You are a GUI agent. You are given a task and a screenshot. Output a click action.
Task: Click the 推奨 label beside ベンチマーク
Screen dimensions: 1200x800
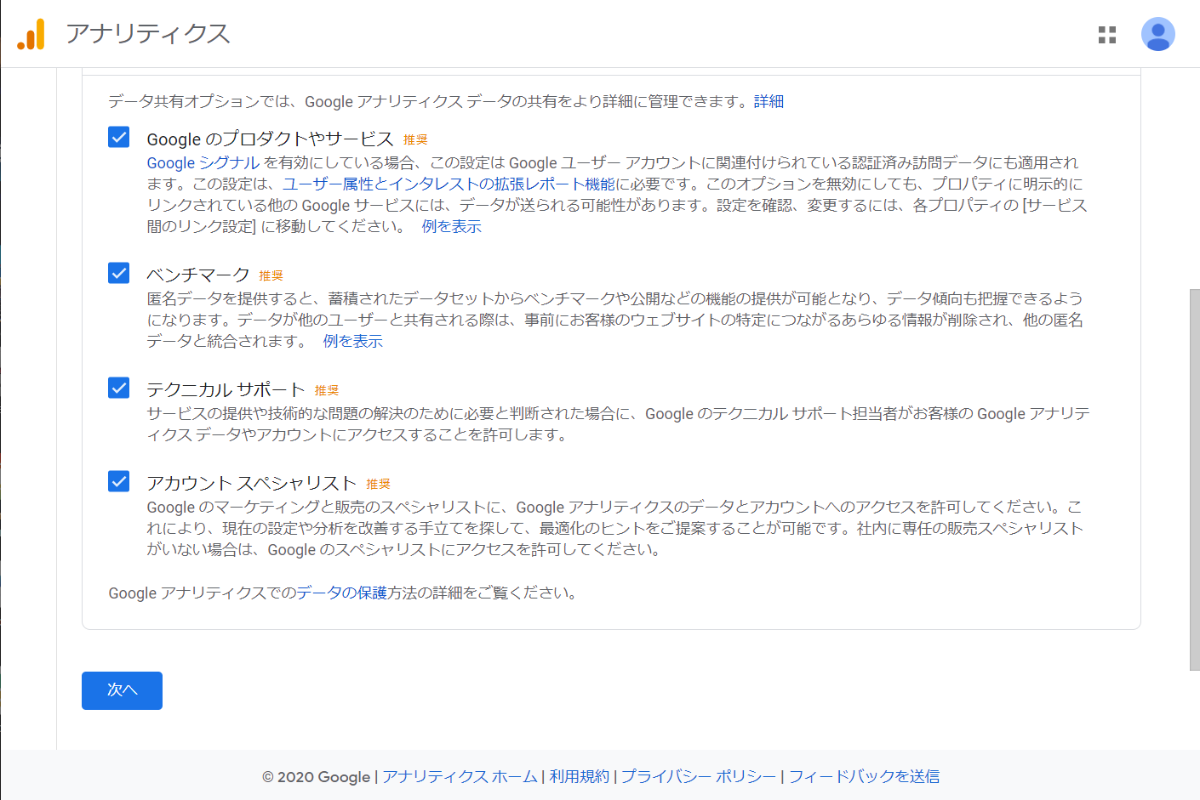(271, 275)
